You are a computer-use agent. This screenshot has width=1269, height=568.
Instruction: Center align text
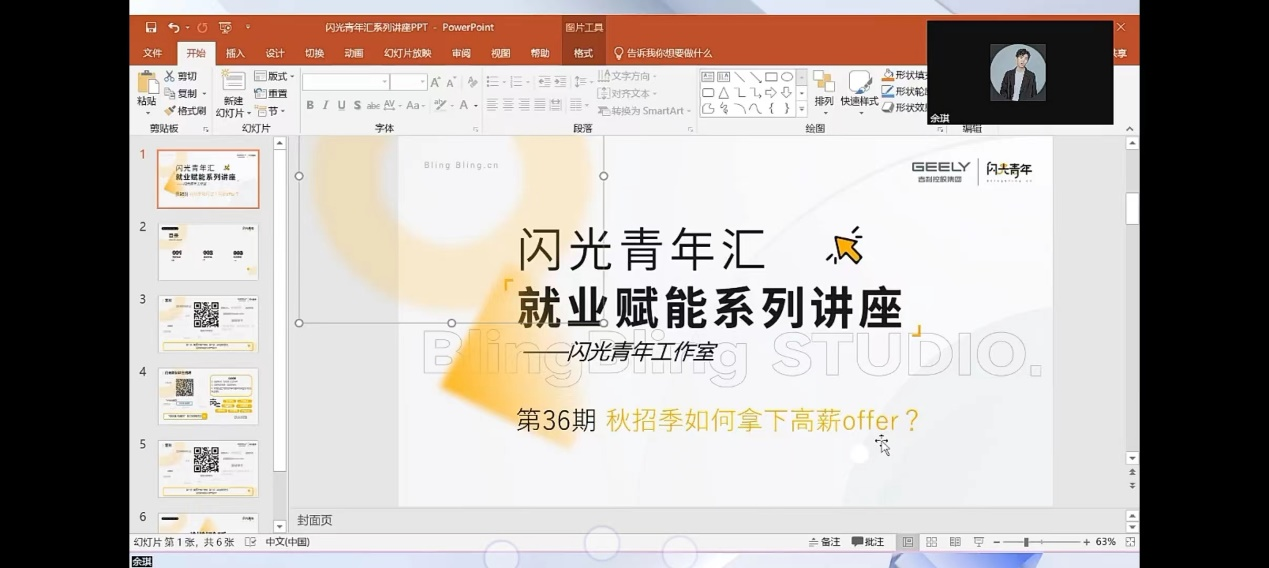pos(508,105)
